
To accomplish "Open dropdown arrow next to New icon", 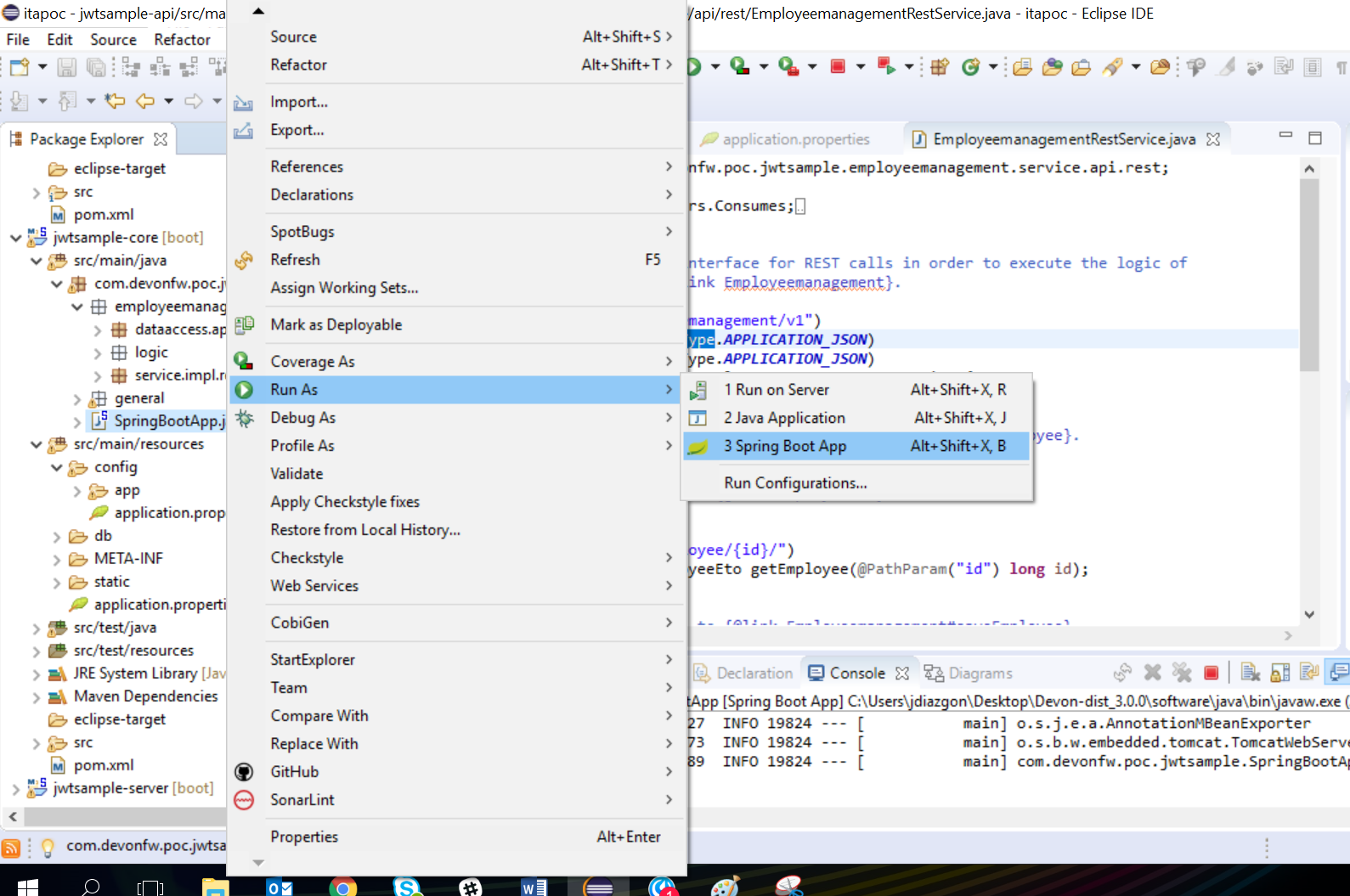I will pos(42,66).
